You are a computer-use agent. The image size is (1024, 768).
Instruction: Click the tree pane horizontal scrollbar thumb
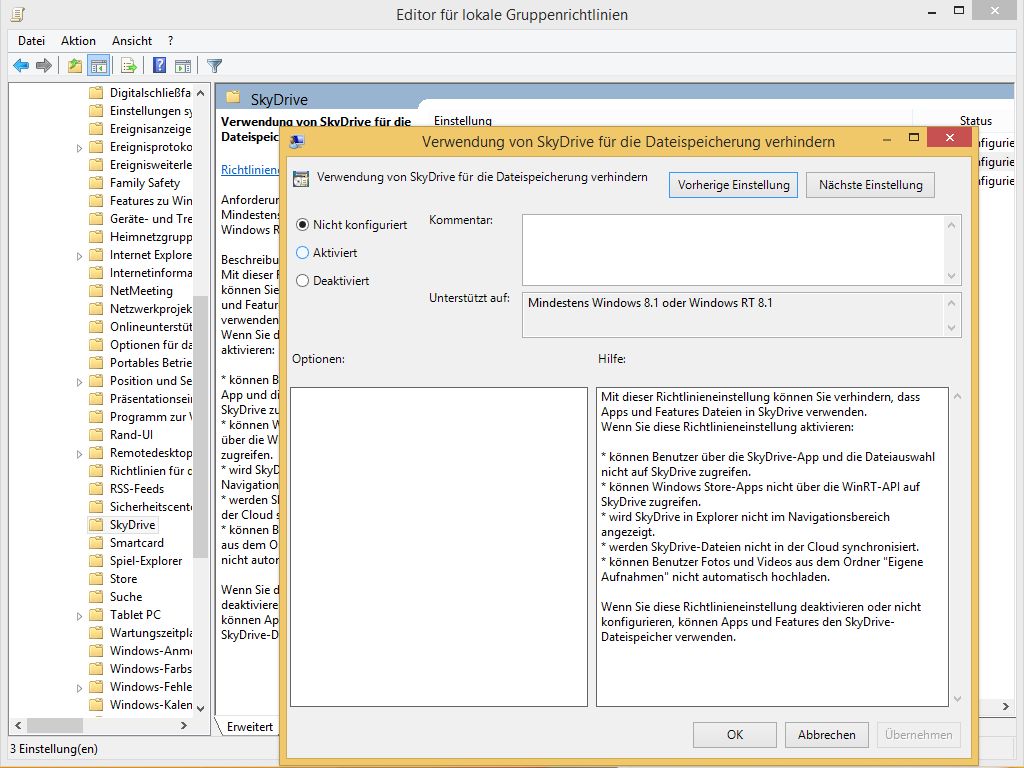(55, 726)
